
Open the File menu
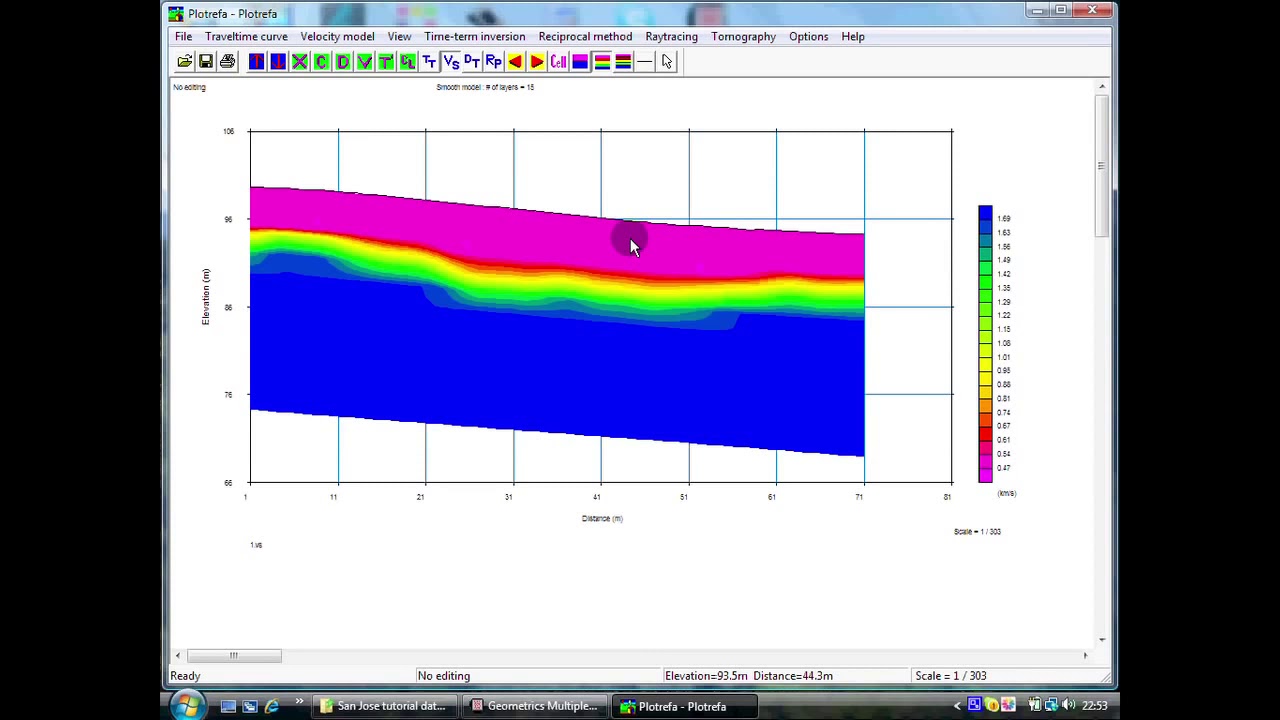[x=184, y=36]
